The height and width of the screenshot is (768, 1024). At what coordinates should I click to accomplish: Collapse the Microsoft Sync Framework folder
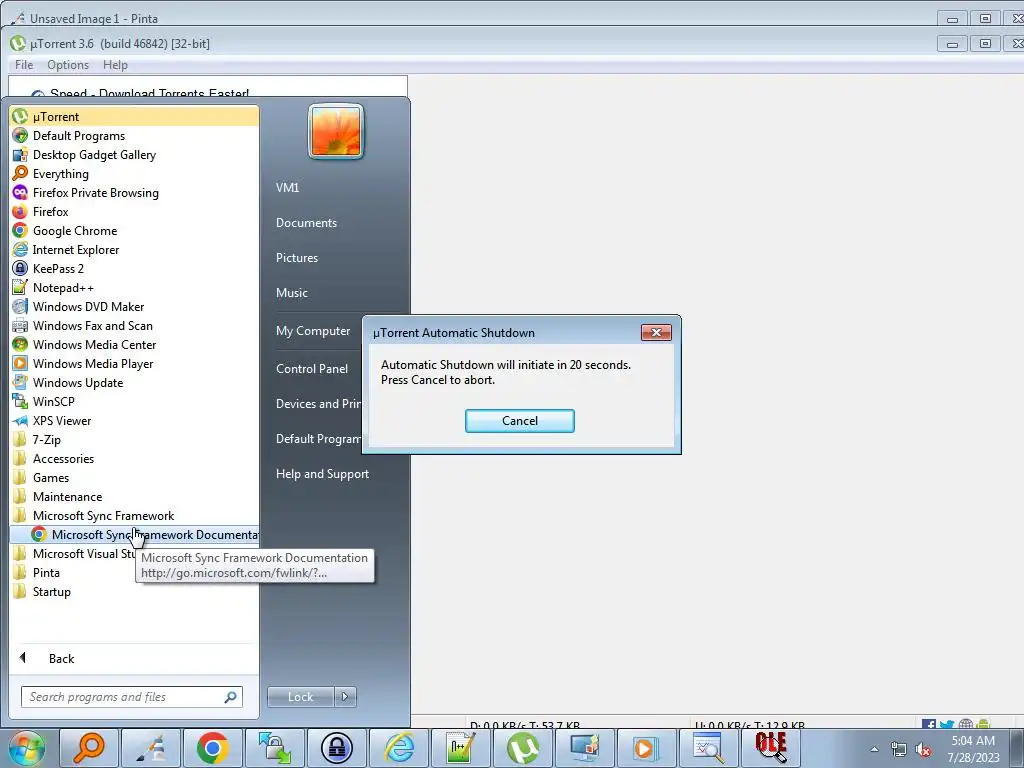(x=135, y=516)
